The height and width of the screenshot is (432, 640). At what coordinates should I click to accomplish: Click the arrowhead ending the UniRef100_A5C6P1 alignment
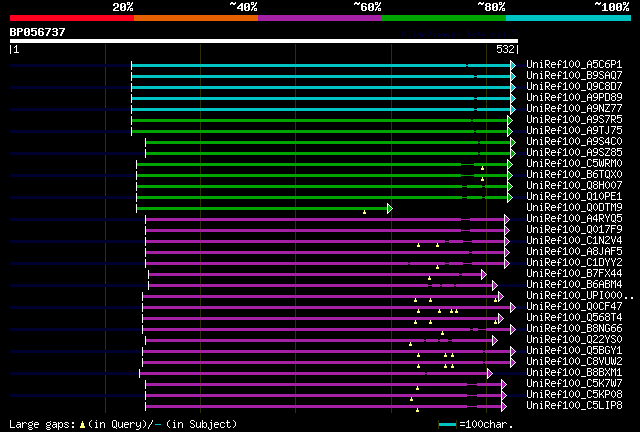(513, 65)
